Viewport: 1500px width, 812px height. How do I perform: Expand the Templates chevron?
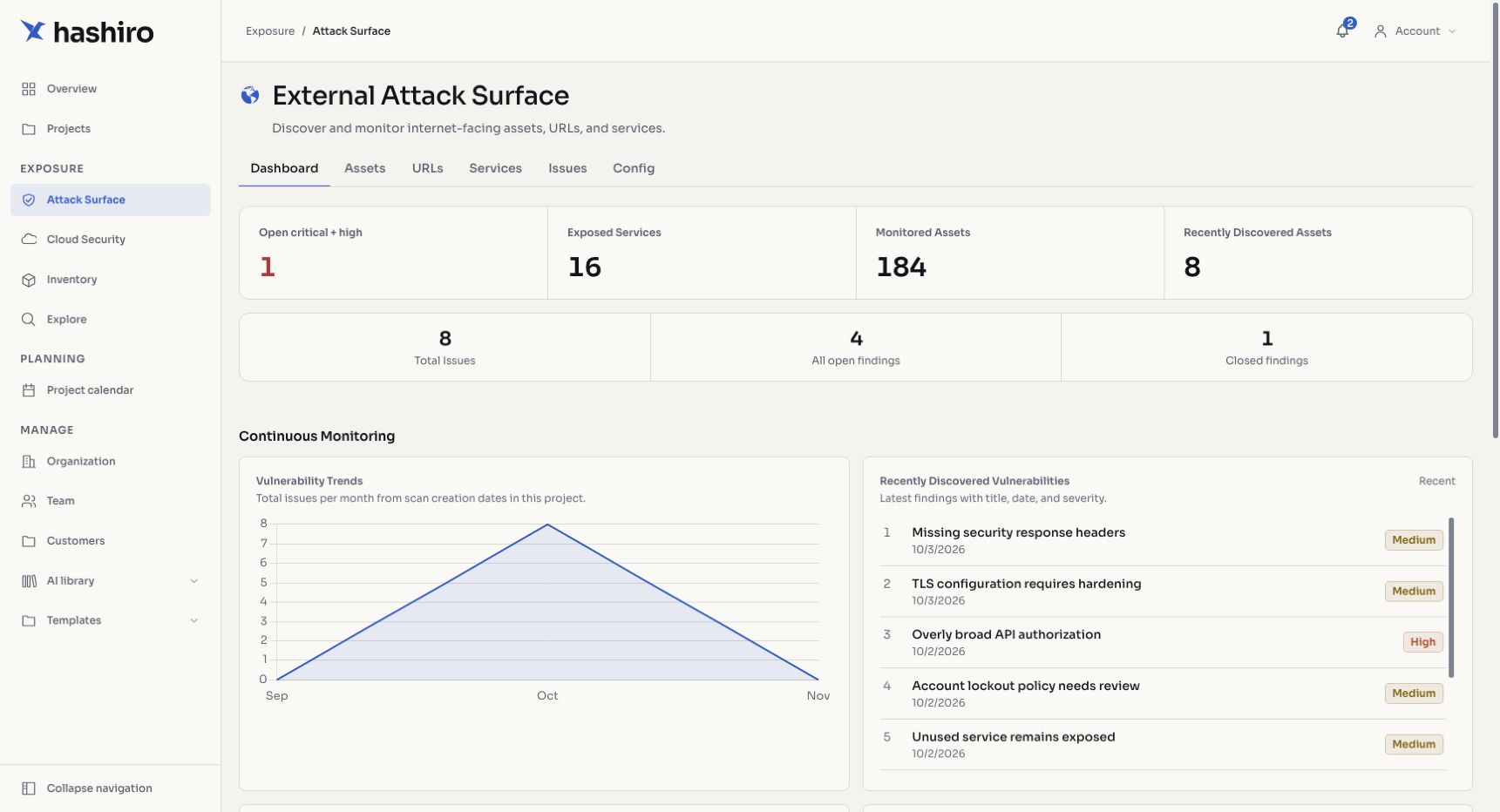(194, 620)
